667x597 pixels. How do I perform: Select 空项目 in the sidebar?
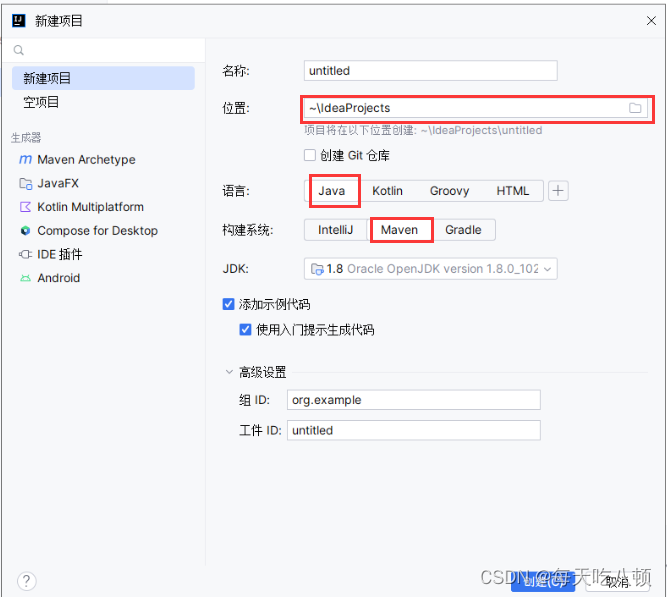tap(103, 102)
